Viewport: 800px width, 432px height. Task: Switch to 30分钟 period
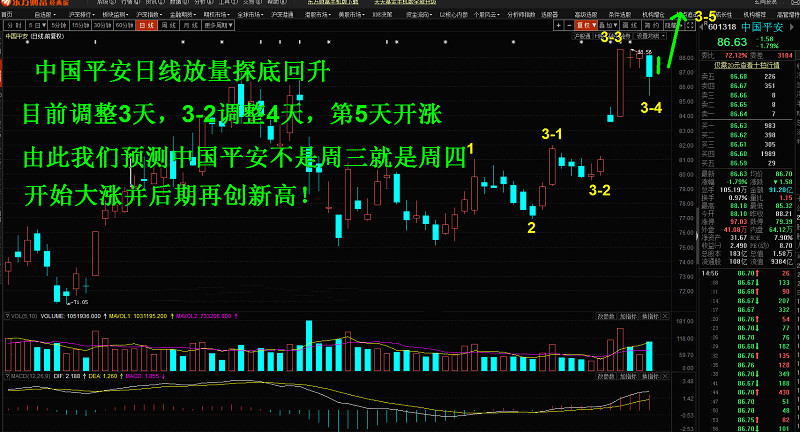click(103, 25)
